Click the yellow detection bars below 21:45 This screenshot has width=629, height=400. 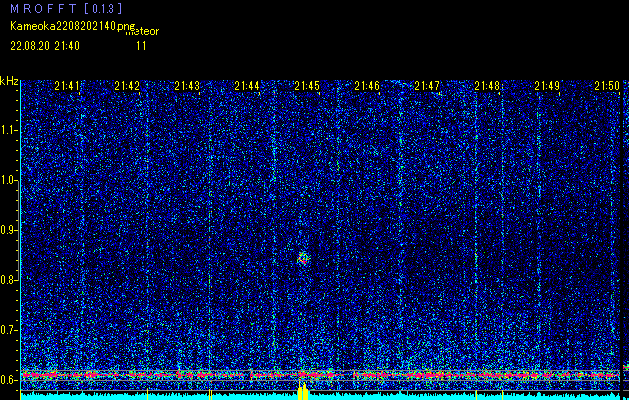click(x=302, y=392)
